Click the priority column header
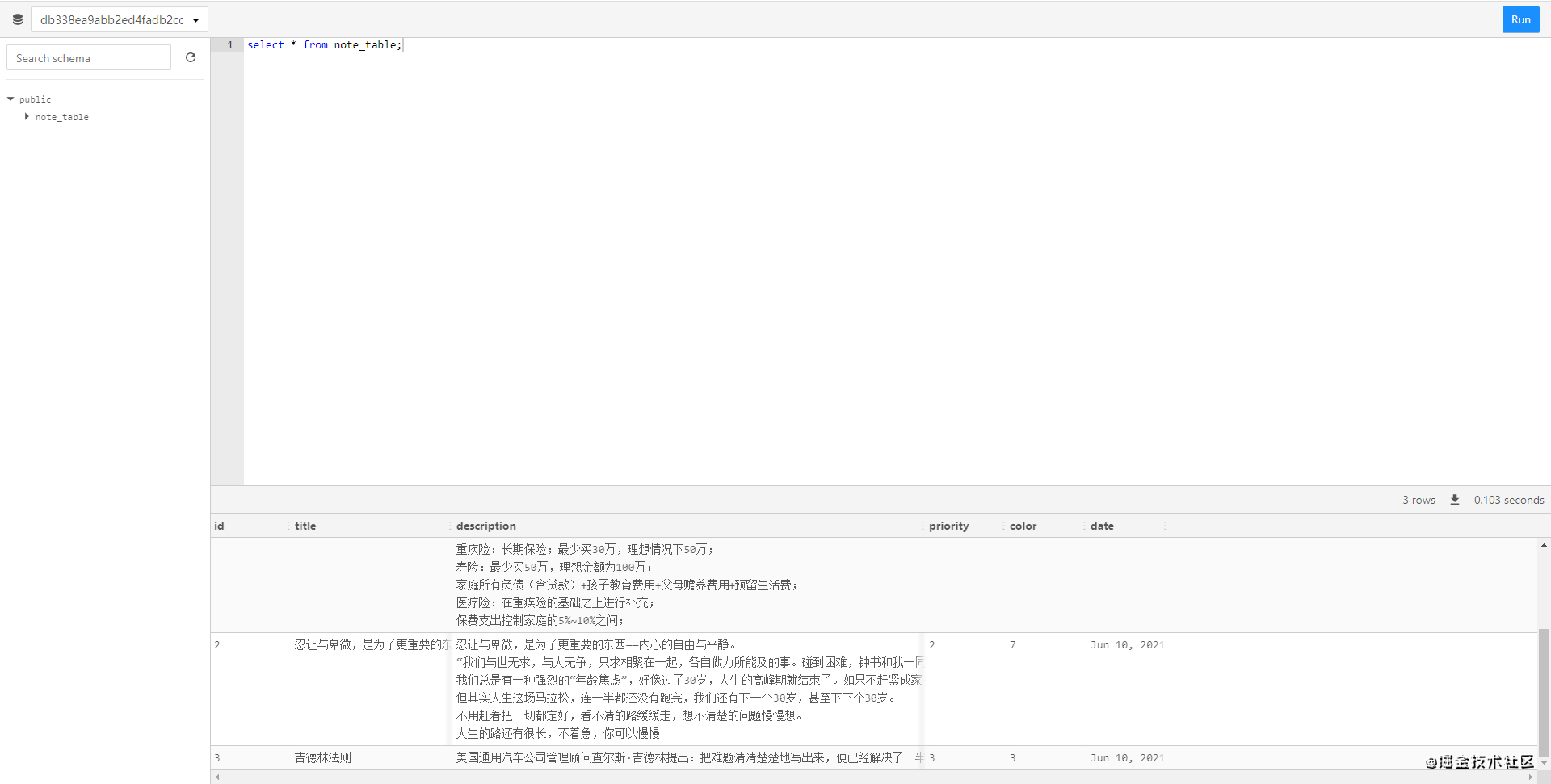This screenshot has height=784, width=1551. click(963, 526)
